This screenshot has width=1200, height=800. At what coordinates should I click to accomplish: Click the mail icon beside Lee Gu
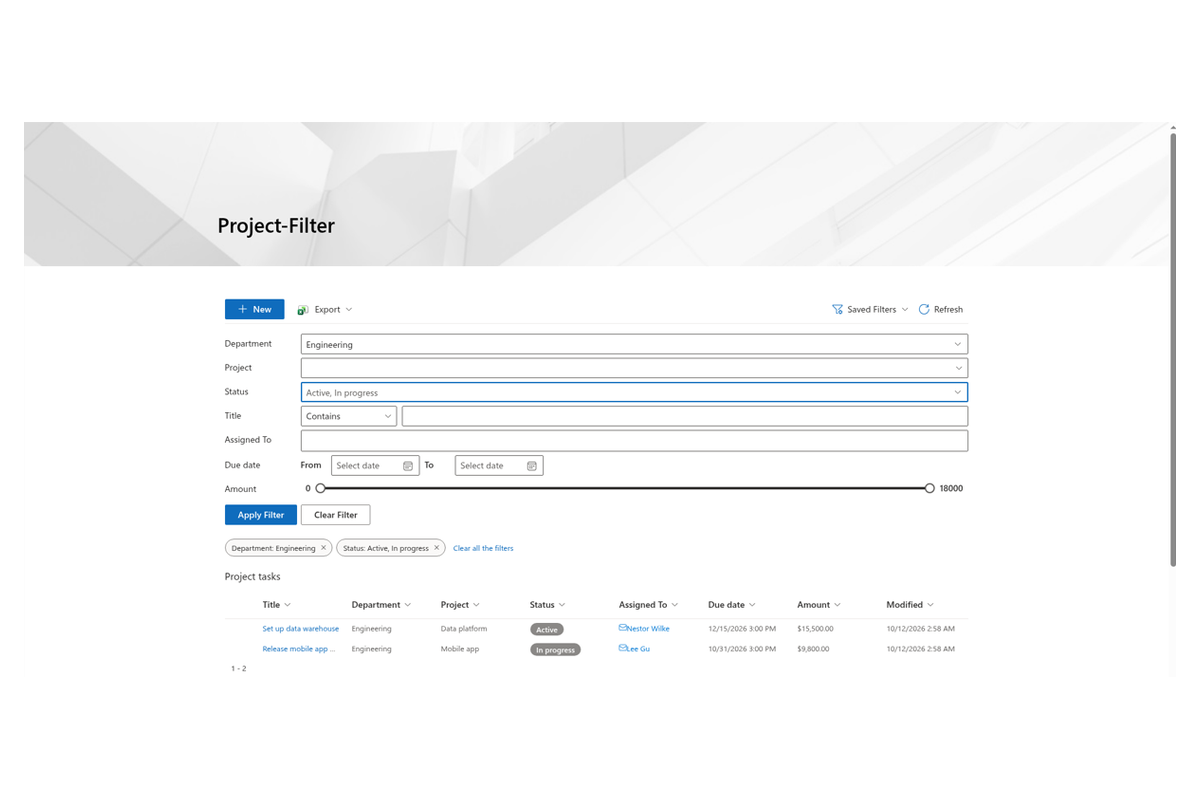pos(623,648)
